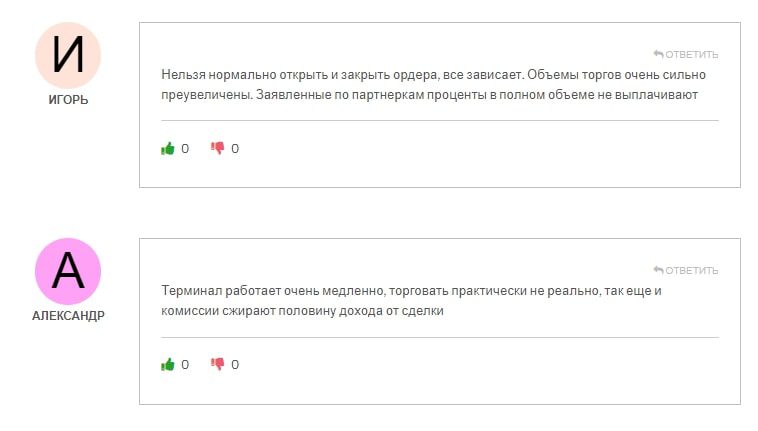758x431 pixels.
Task: Click ОТВЕТИТЬ link on Игорь's review
Action: [x=691, y=54]
